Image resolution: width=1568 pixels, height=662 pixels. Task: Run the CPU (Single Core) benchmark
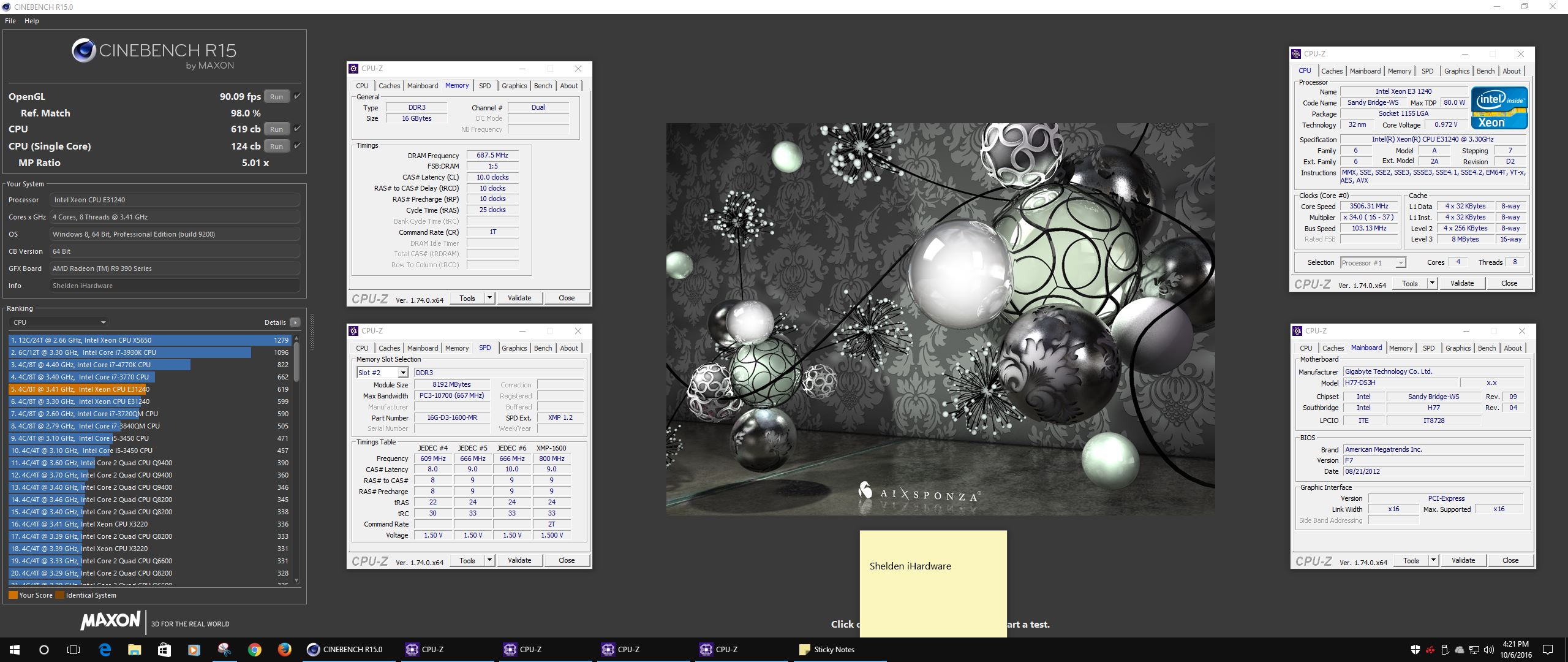click(x=277, y=146)
